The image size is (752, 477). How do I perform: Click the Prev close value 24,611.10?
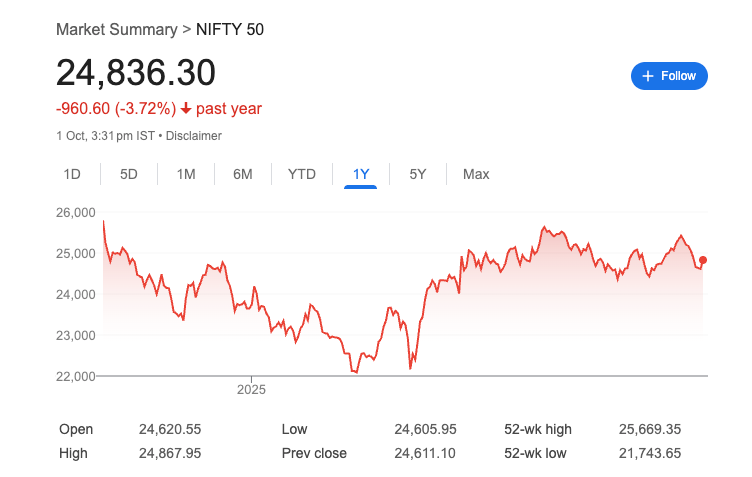coord(425,453)
